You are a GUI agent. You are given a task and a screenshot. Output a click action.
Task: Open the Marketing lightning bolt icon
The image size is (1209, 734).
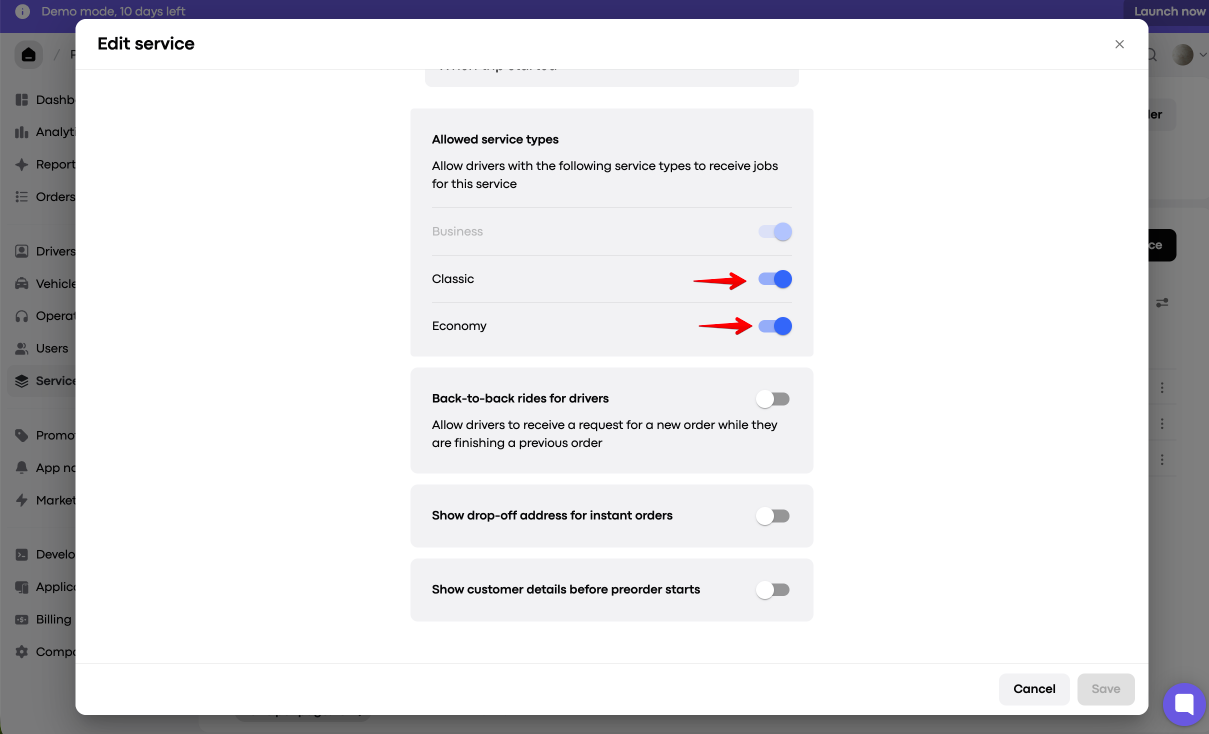tap(22, 500)
